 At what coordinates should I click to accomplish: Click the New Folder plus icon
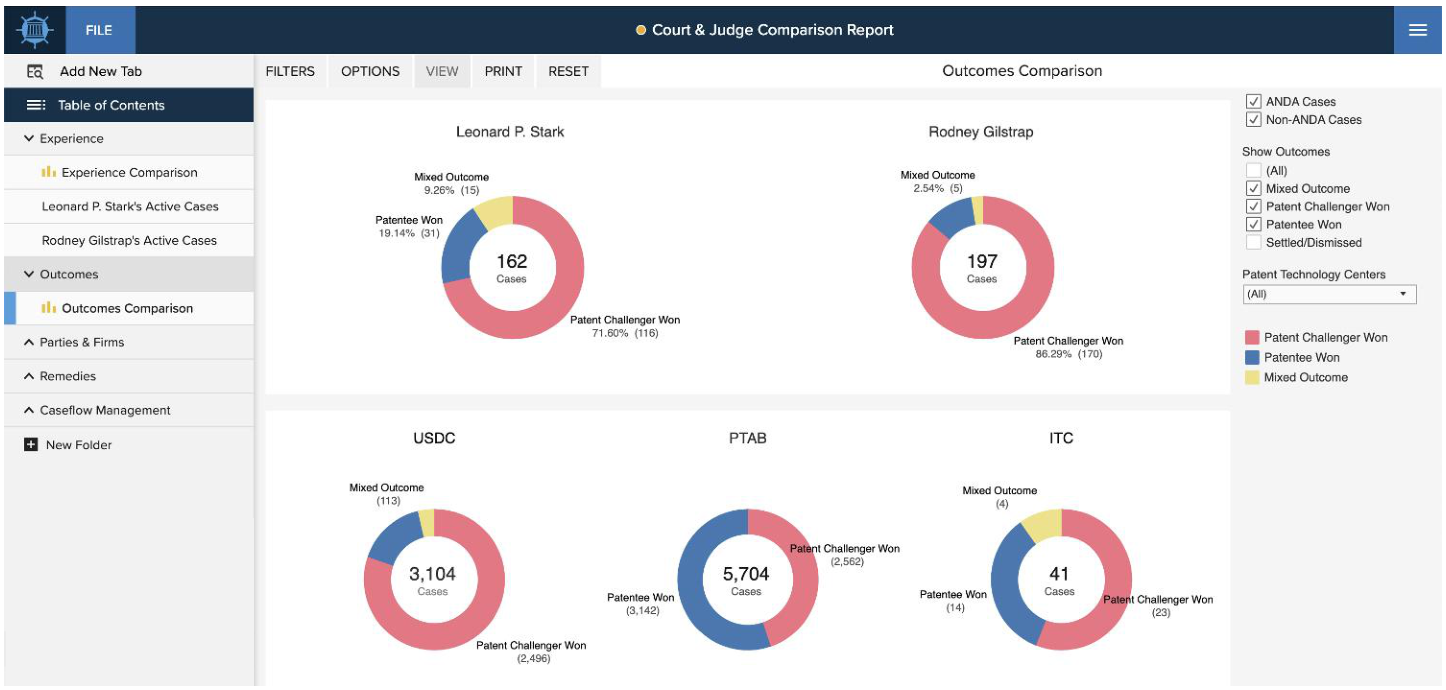coord(31,444)
